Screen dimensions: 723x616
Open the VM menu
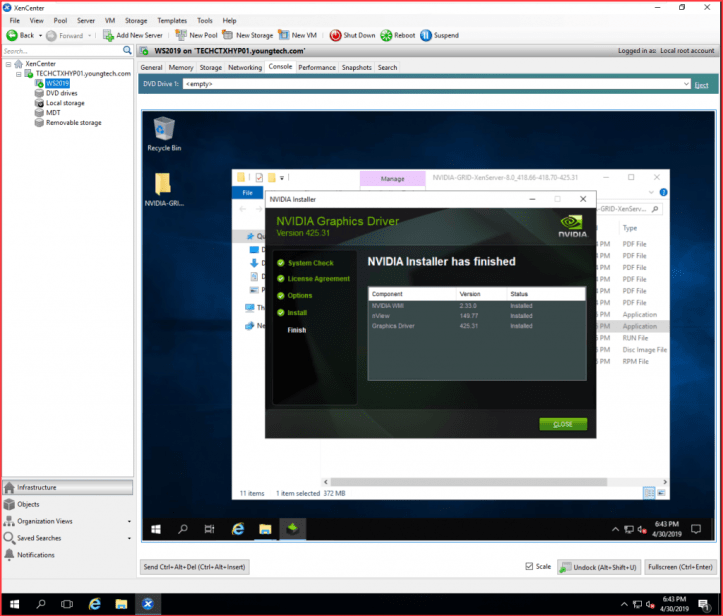click(x=110, y=21)
